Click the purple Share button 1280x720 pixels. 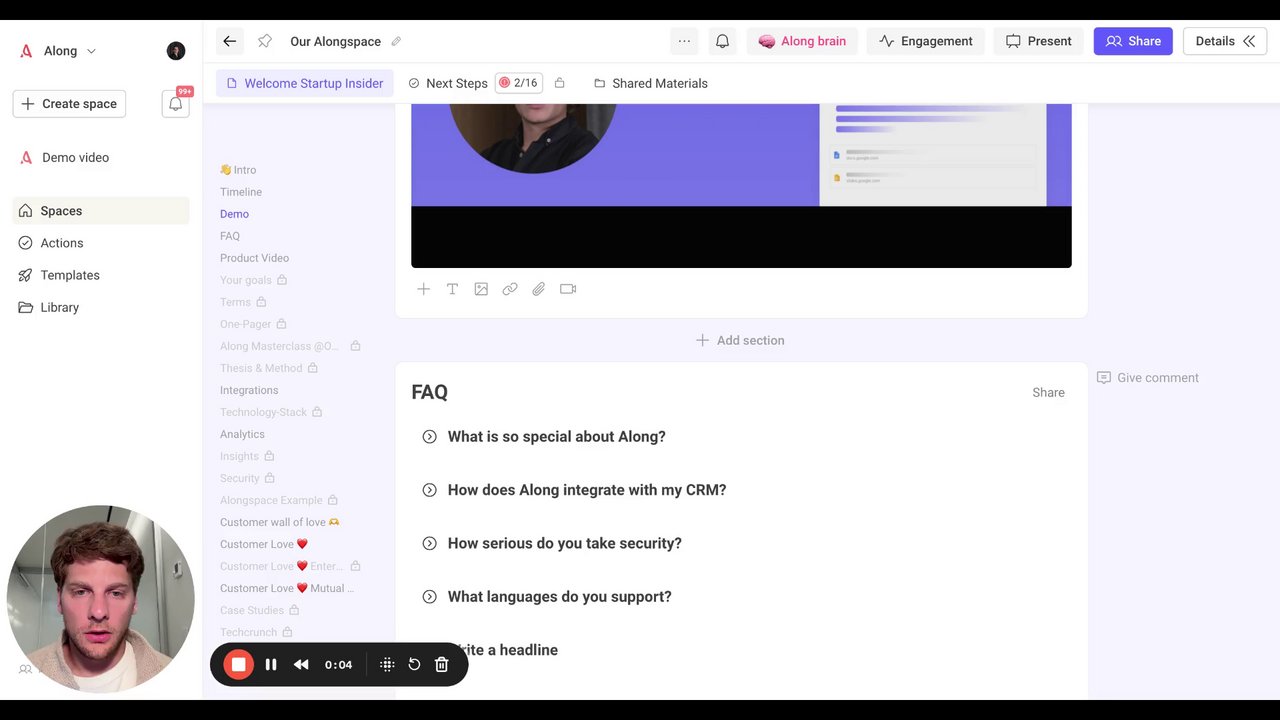tap(1133, 41)
